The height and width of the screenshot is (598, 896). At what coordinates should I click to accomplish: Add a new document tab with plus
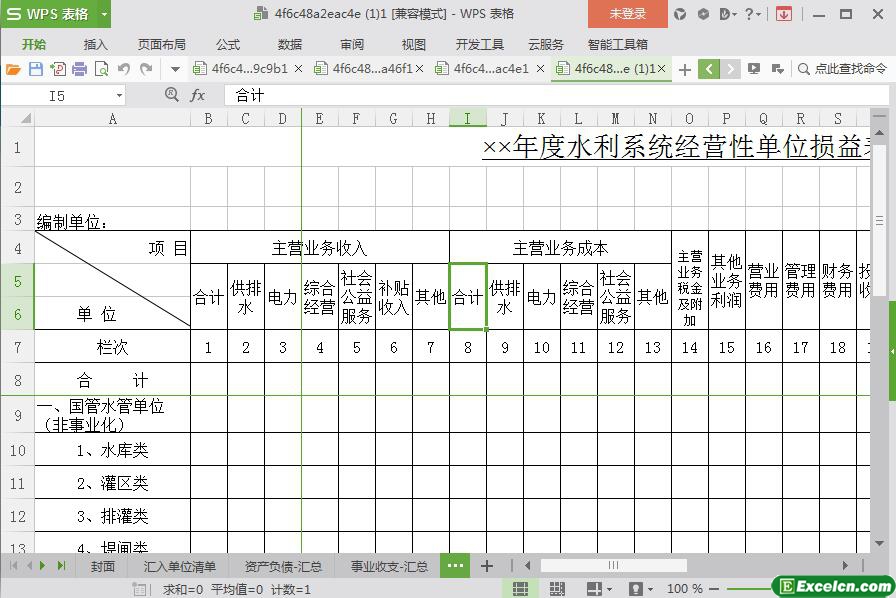[x=685, y=70]
